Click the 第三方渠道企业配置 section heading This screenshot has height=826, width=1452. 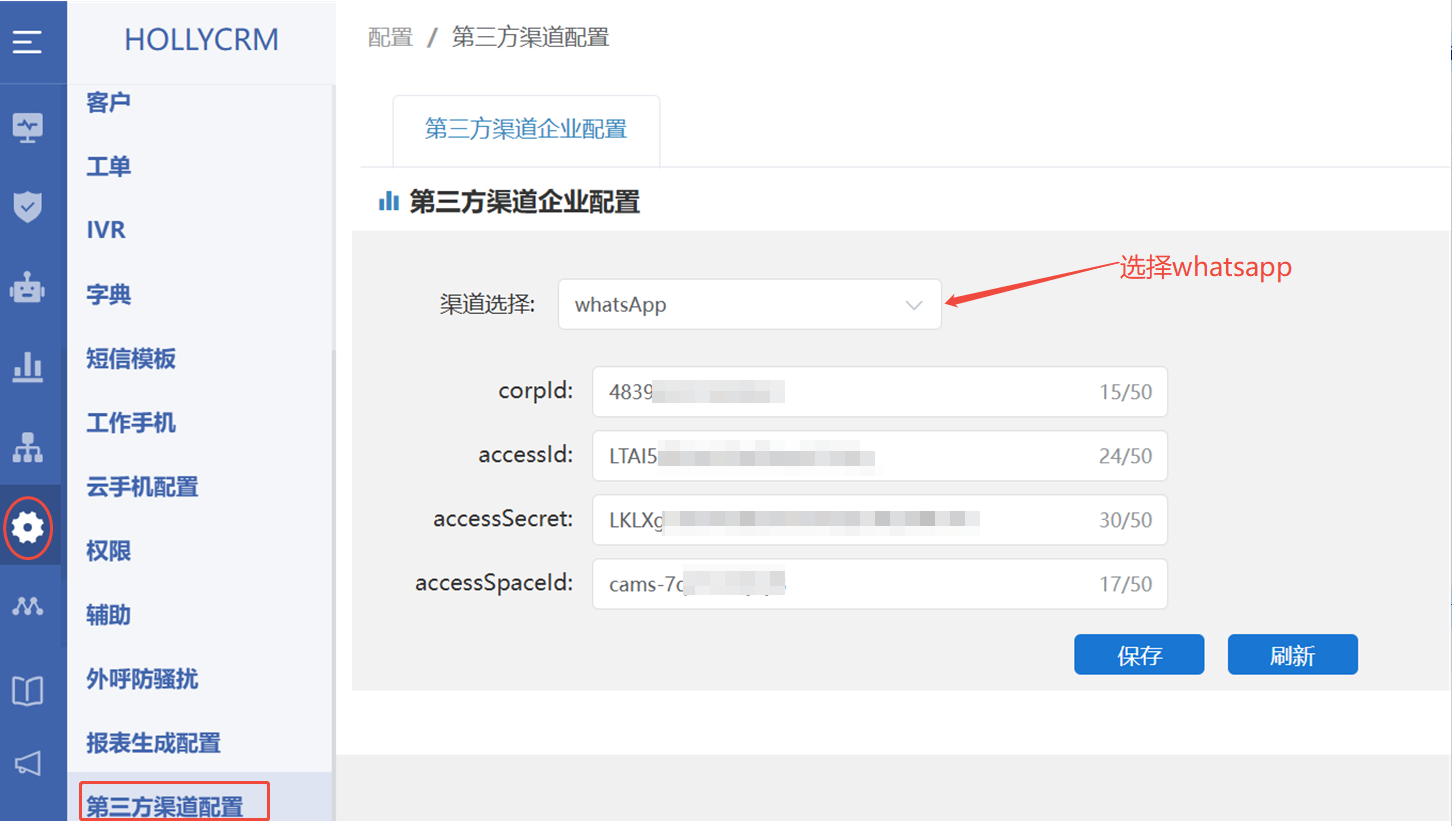coord(524,202)
